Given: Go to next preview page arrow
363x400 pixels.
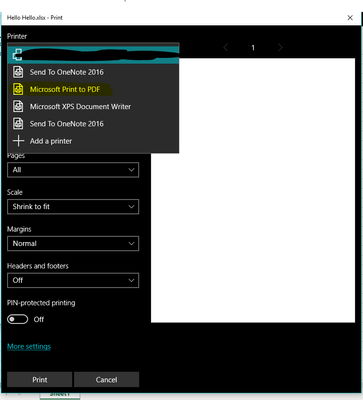Looking at the screenshot, I should click(x=280, y=48).
